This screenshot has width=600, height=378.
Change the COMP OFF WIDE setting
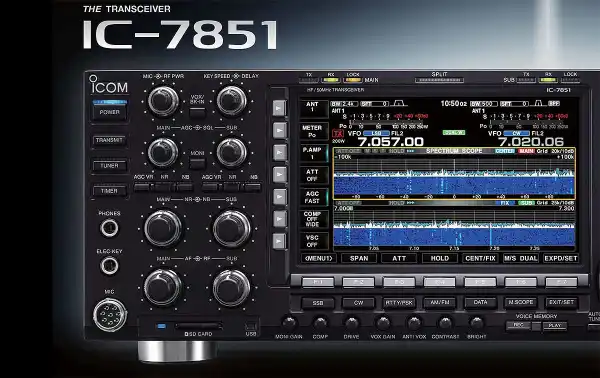point(314,219)
